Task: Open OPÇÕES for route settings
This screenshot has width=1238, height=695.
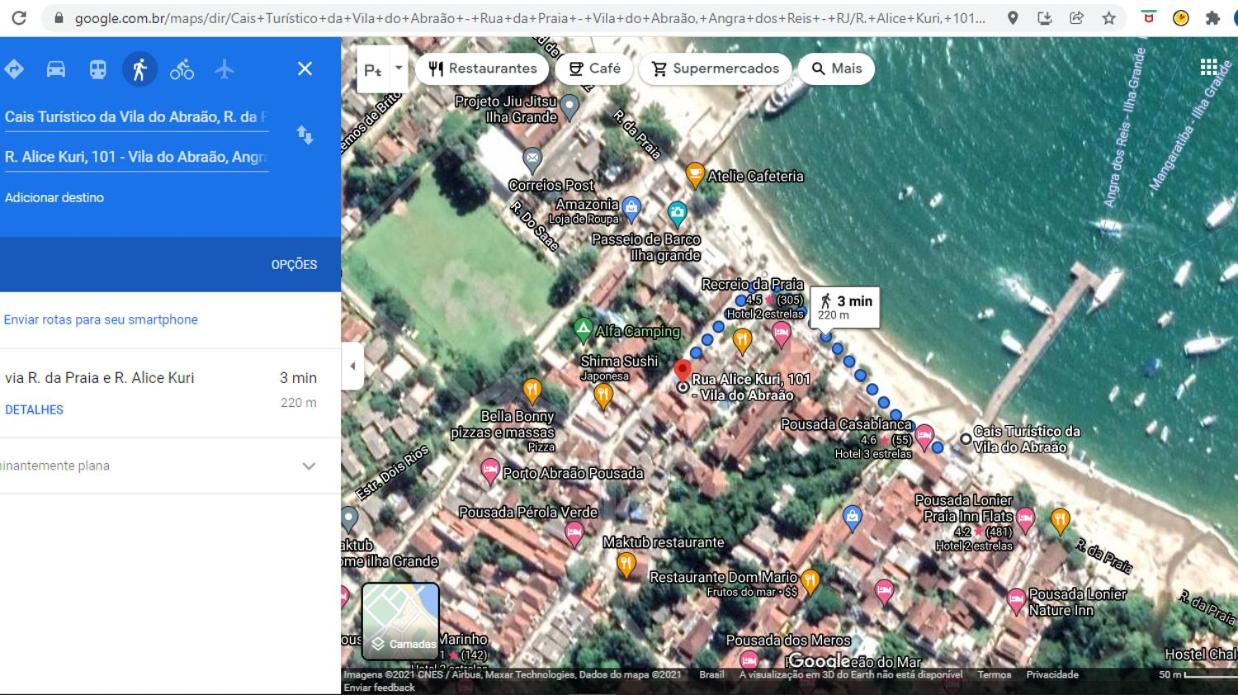Action: point(294,265)
